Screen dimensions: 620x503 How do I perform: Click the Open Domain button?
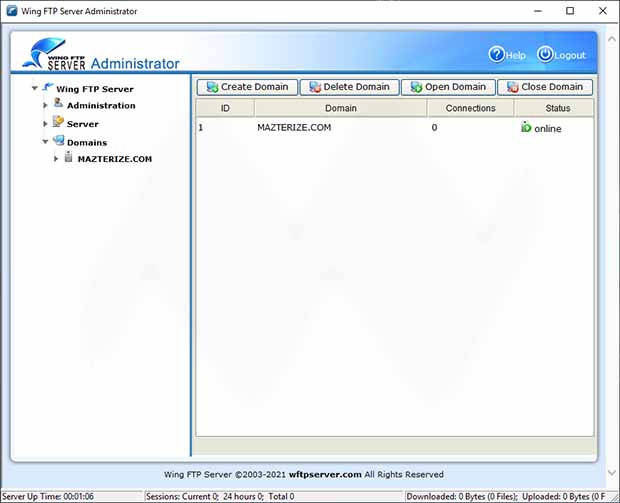pos(448,87)
